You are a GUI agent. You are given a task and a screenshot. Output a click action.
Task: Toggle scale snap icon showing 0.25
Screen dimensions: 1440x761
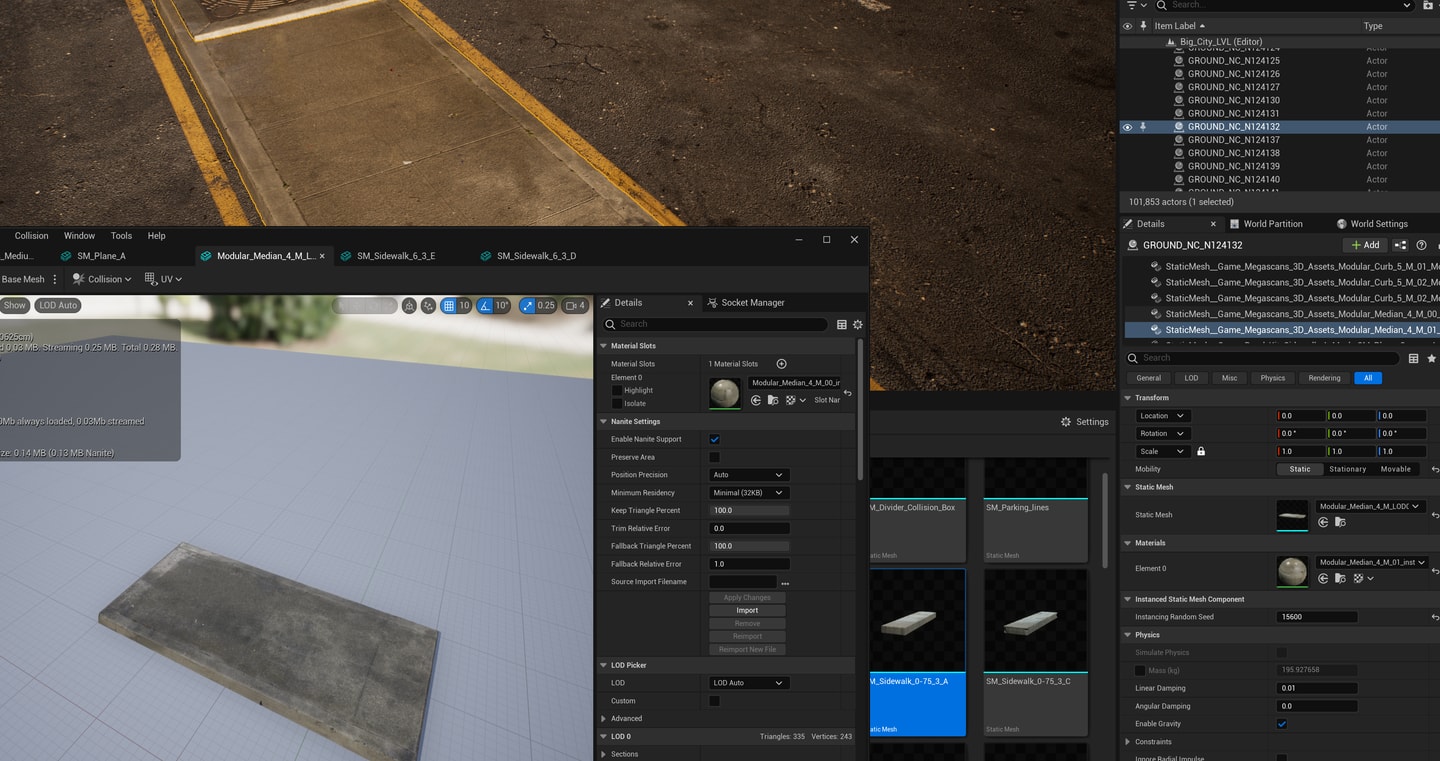[527, 306]
